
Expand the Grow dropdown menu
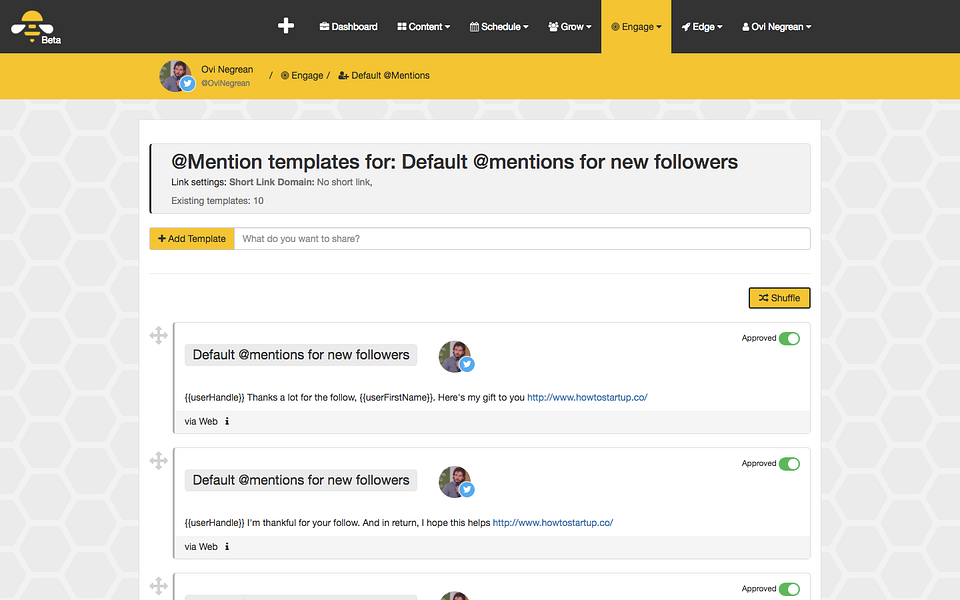click(570, 26)
